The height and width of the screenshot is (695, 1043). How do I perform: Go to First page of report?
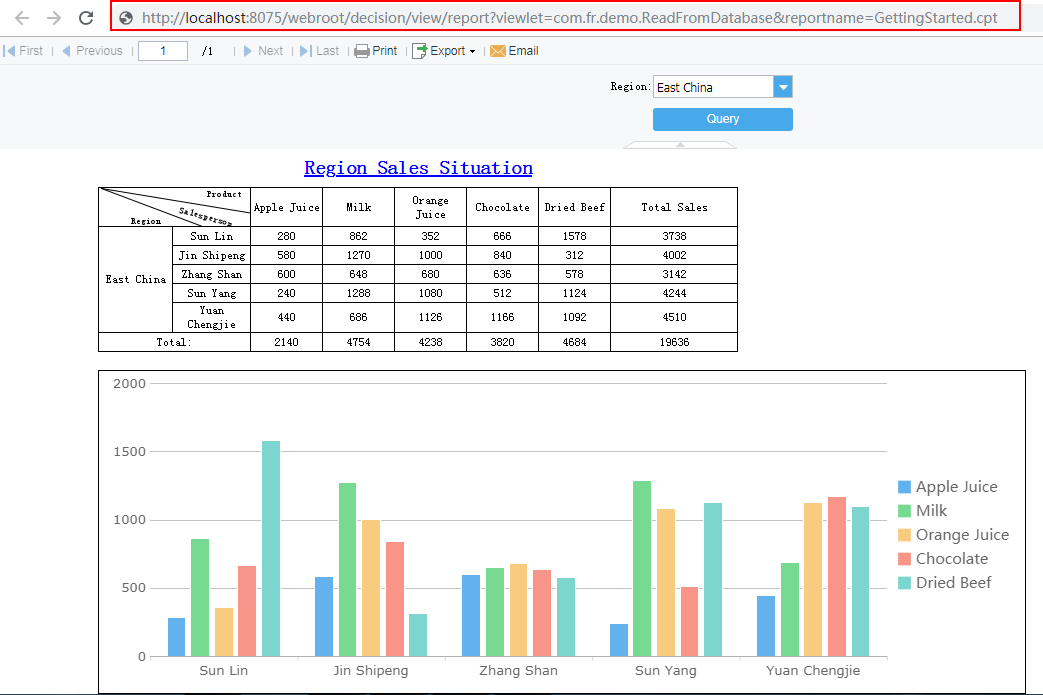point(23,51)
